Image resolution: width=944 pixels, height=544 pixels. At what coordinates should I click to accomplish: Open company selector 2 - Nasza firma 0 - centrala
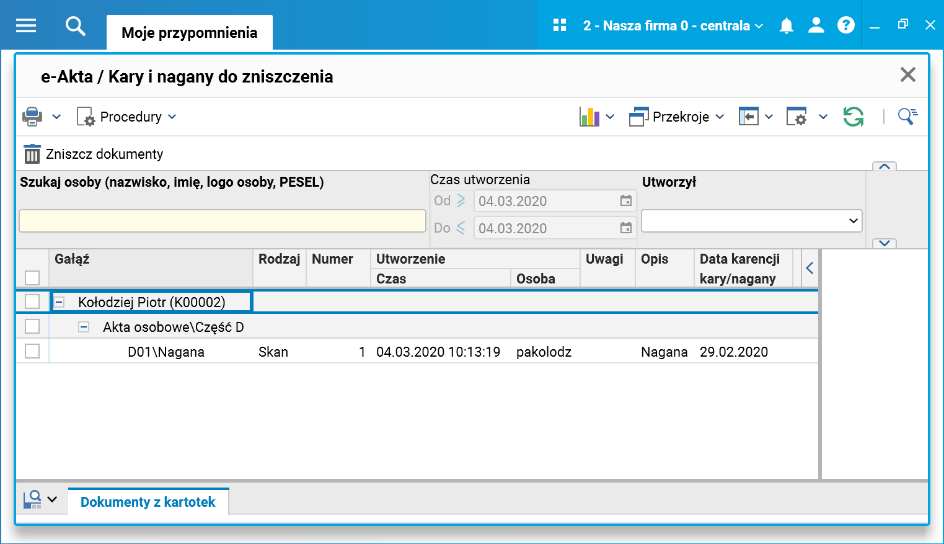click(672, 26)
